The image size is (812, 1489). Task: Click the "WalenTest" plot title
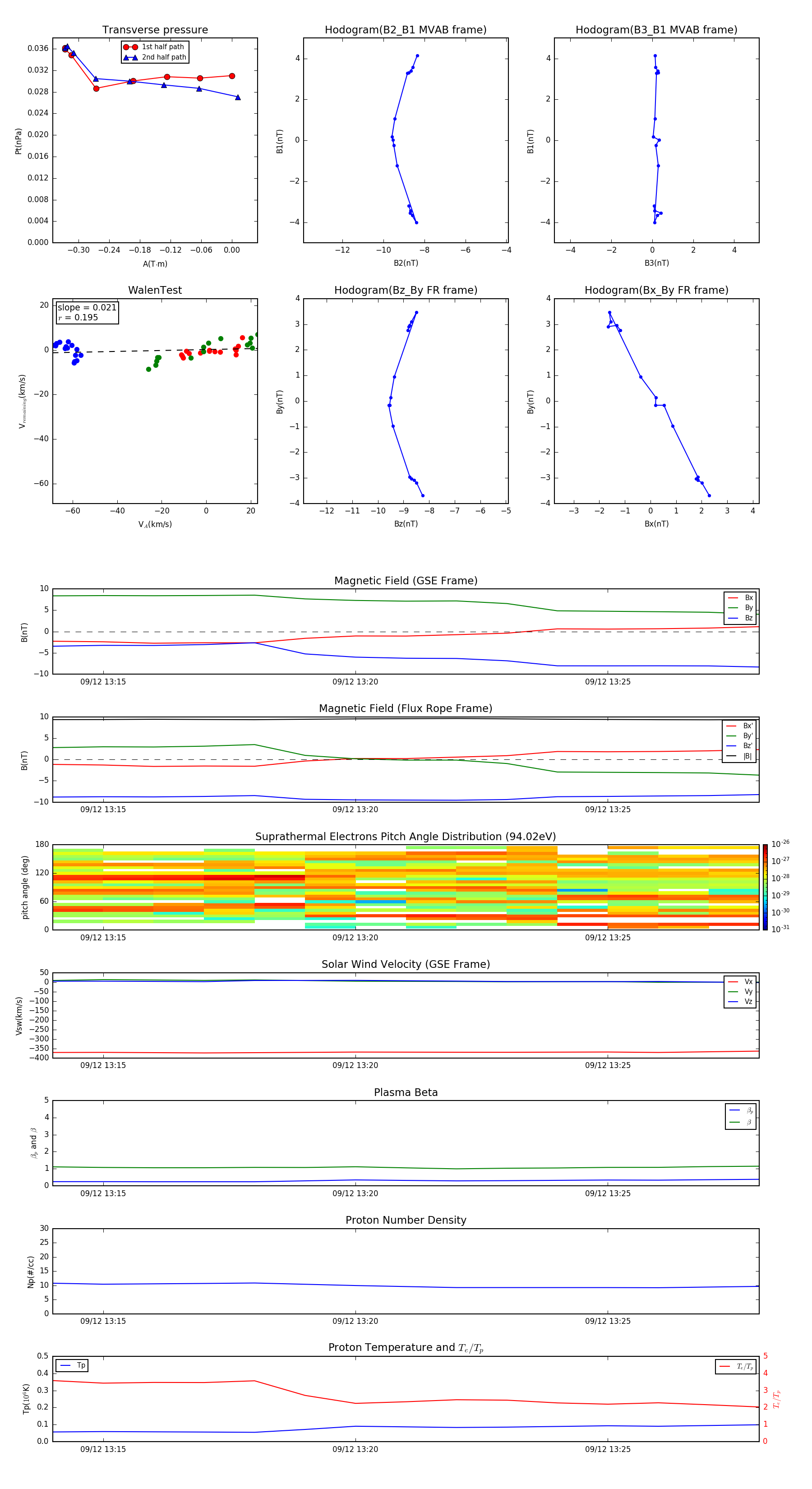tap(155, 290)
